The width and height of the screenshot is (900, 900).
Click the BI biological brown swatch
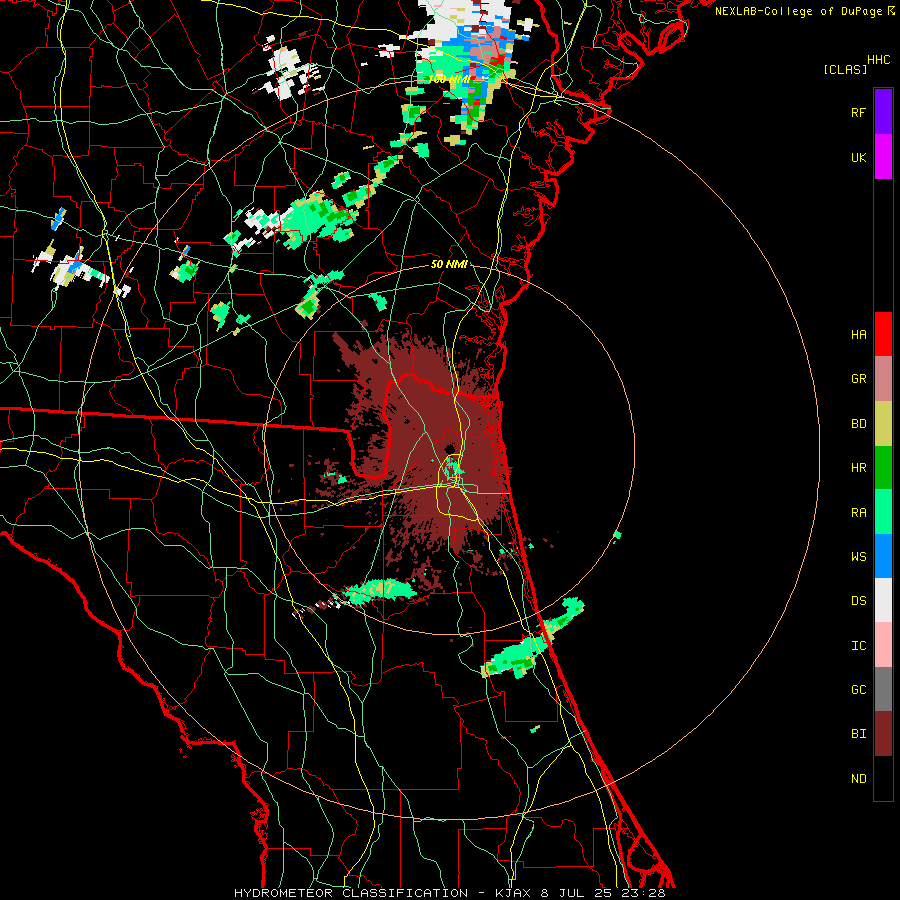coord(883,734)
